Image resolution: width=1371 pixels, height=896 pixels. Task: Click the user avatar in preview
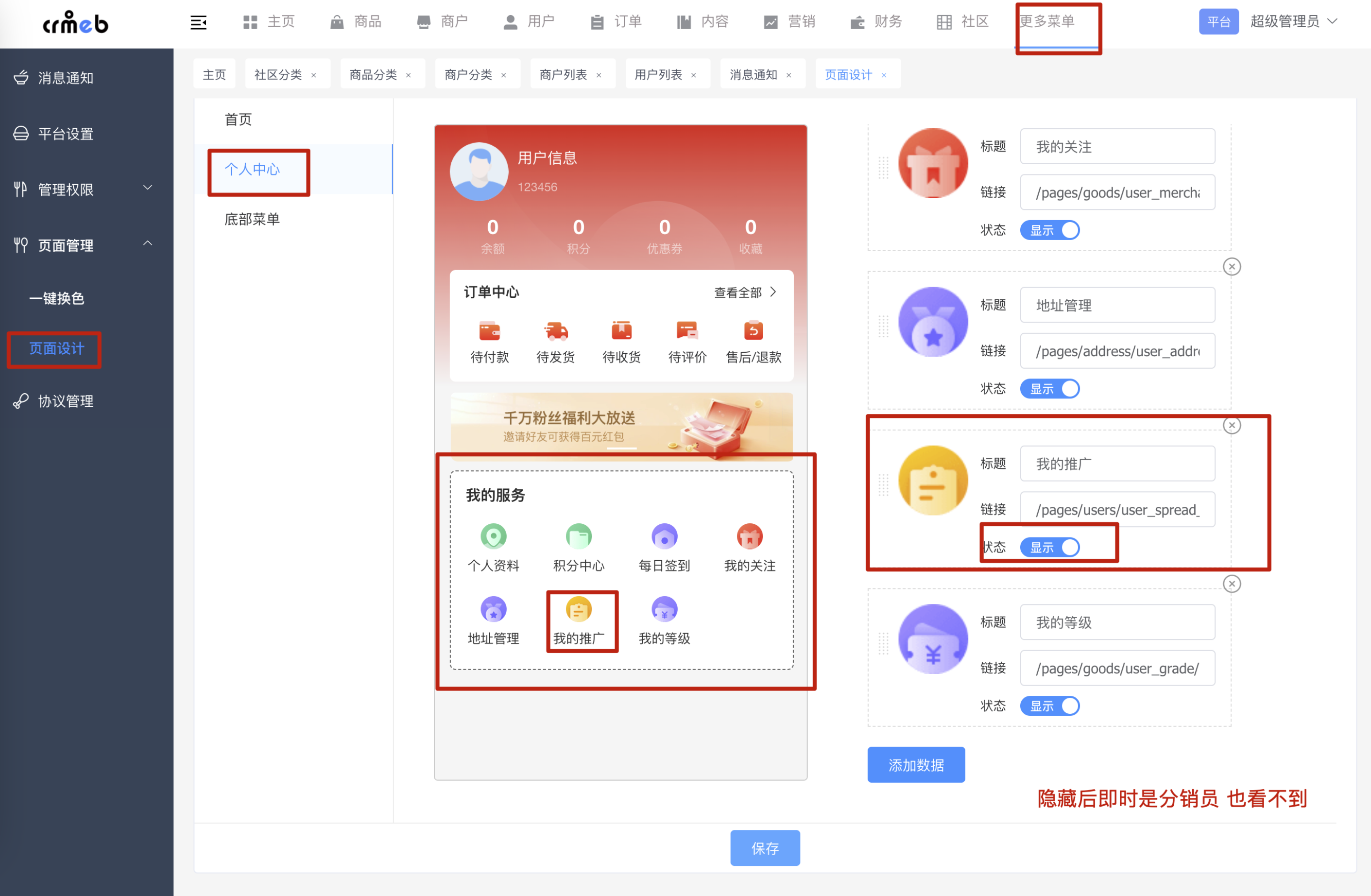[x=480, y=171]
